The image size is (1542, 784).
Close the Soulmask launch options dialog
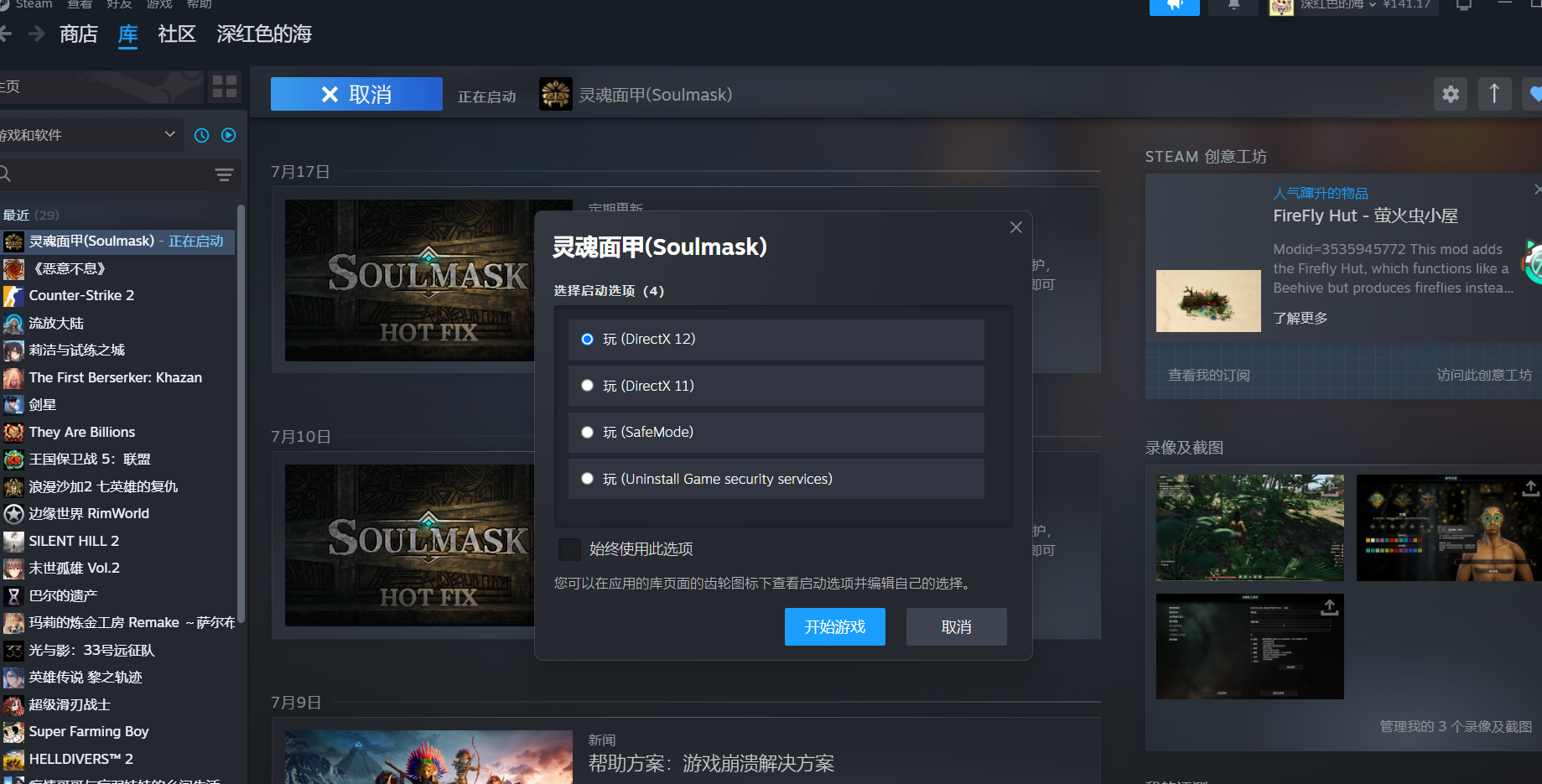pos(1015,227)
